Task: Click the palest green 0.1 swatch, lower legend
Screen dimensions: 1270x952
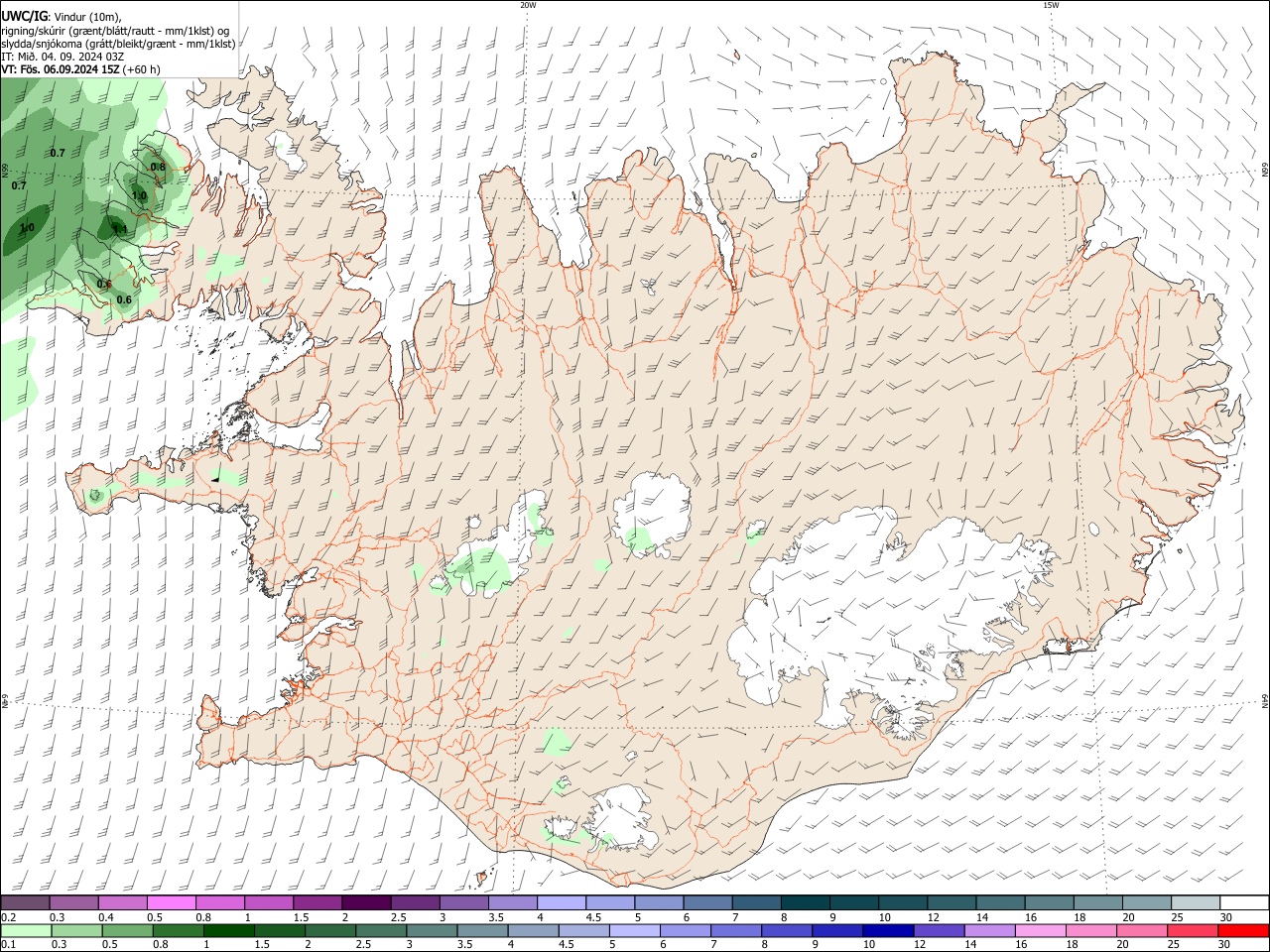Action: pos(26,930)
